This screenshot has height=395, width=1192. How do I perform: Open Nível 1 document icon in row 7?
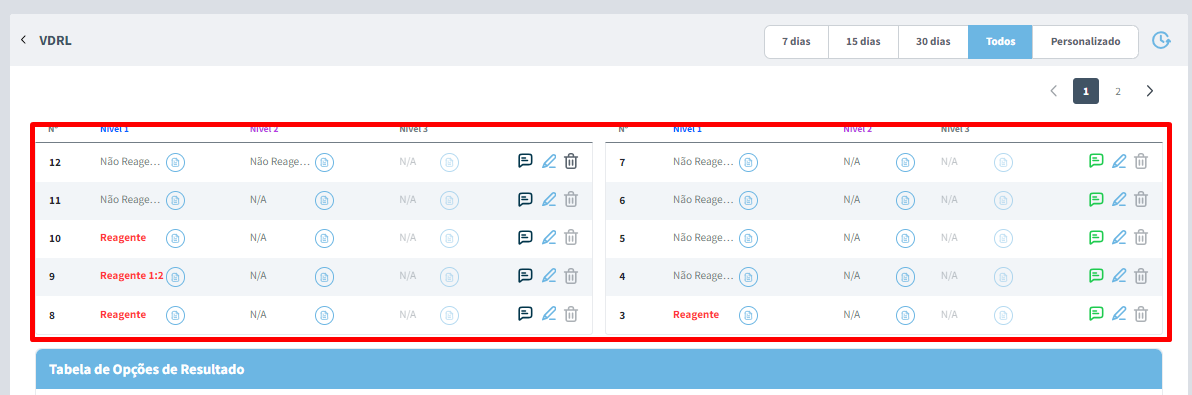tap(749, 162)
